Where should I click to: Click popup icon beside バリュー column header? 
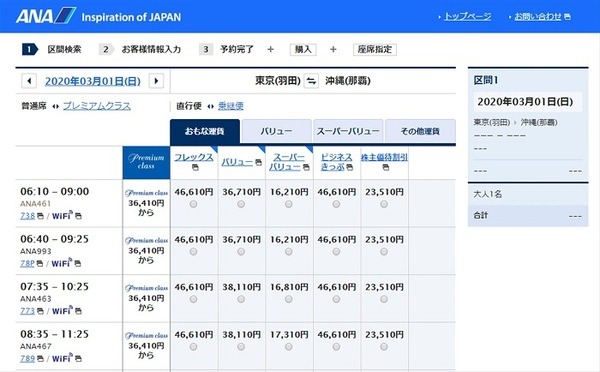tap(258, 163)
